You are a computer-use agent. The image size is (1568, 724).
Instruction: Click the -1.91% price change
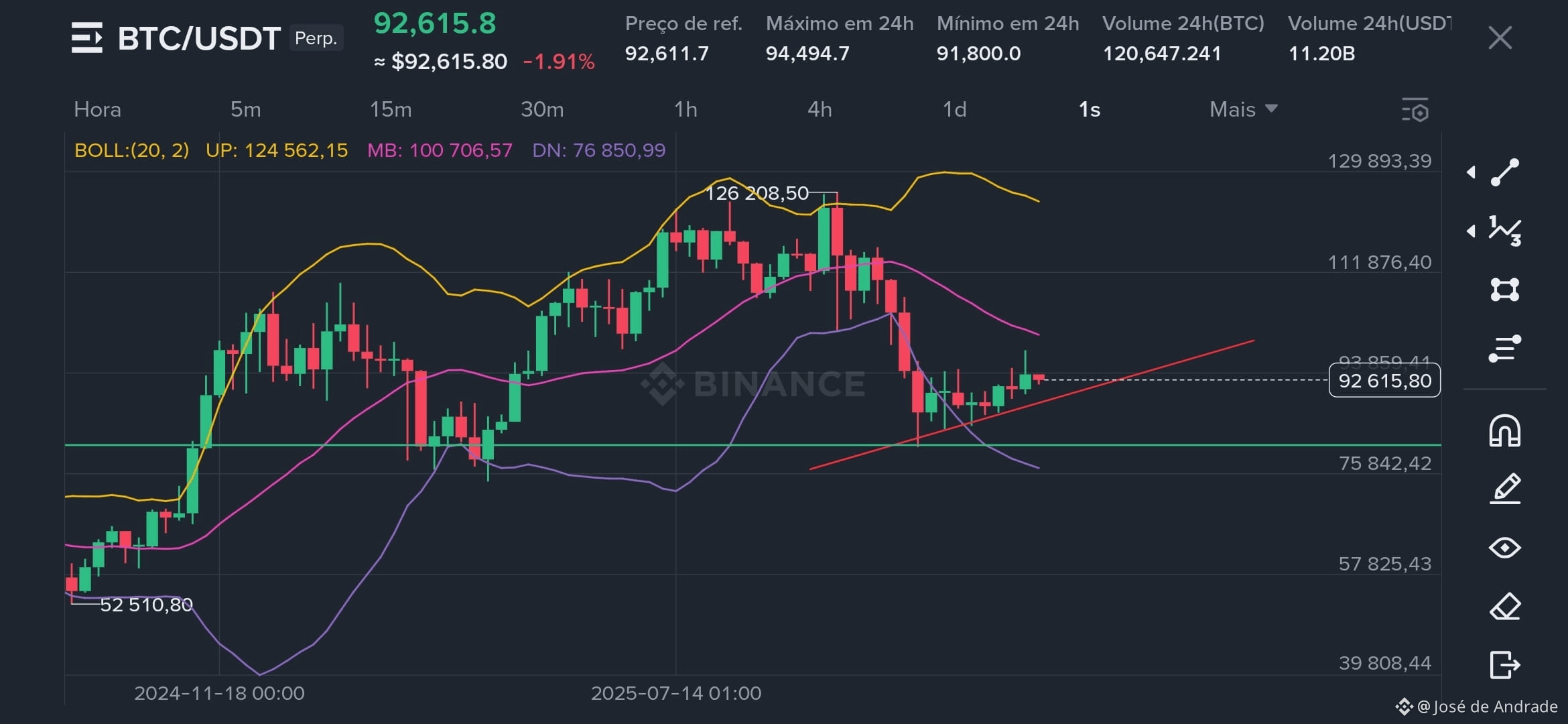pyautogui.click(x=559, y=62)
